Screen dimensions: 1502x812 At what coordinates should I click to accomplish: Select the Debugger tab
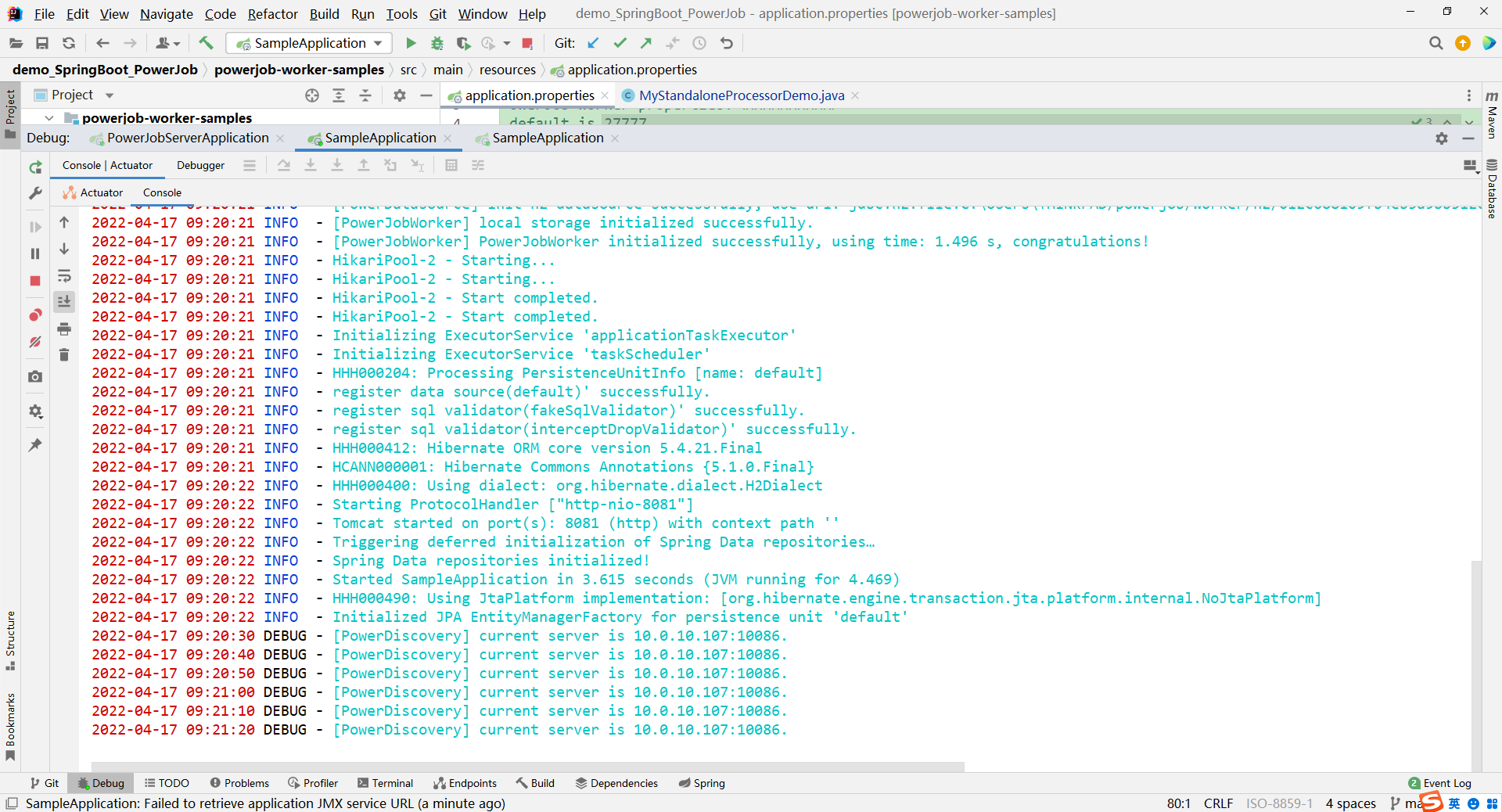(200, 165)
